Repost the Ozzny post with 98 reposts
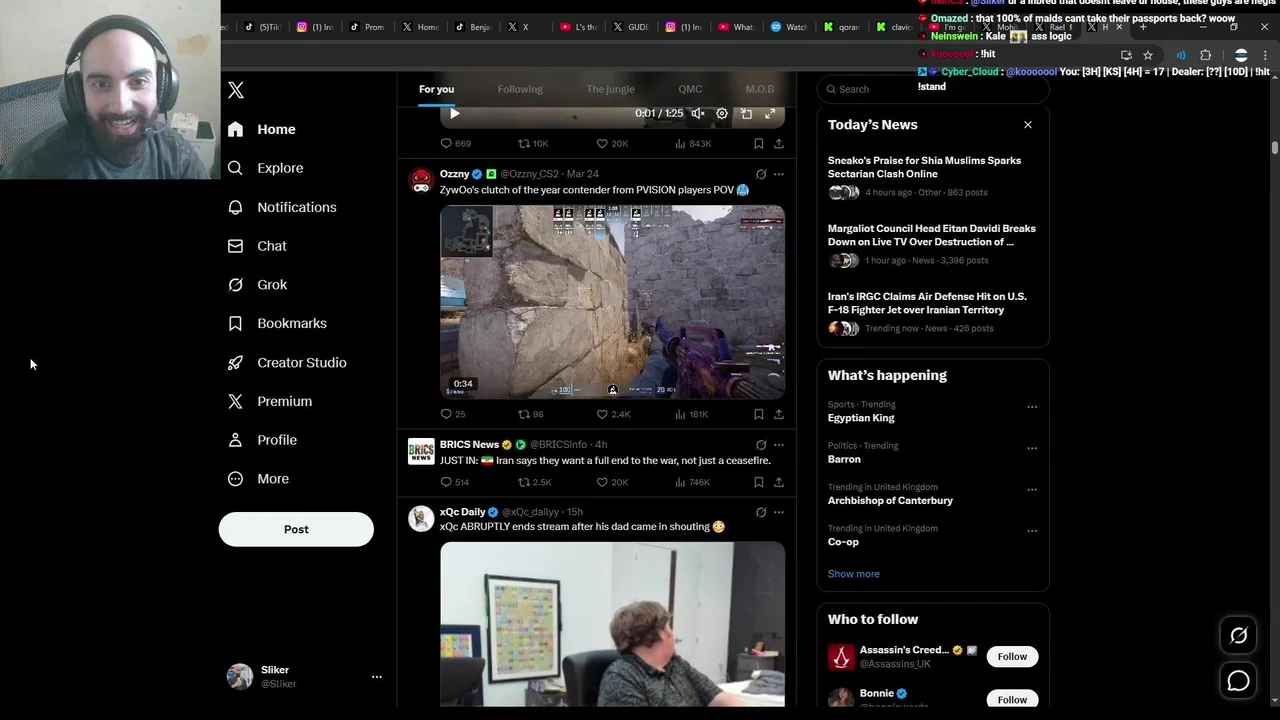 click(530, 414)
